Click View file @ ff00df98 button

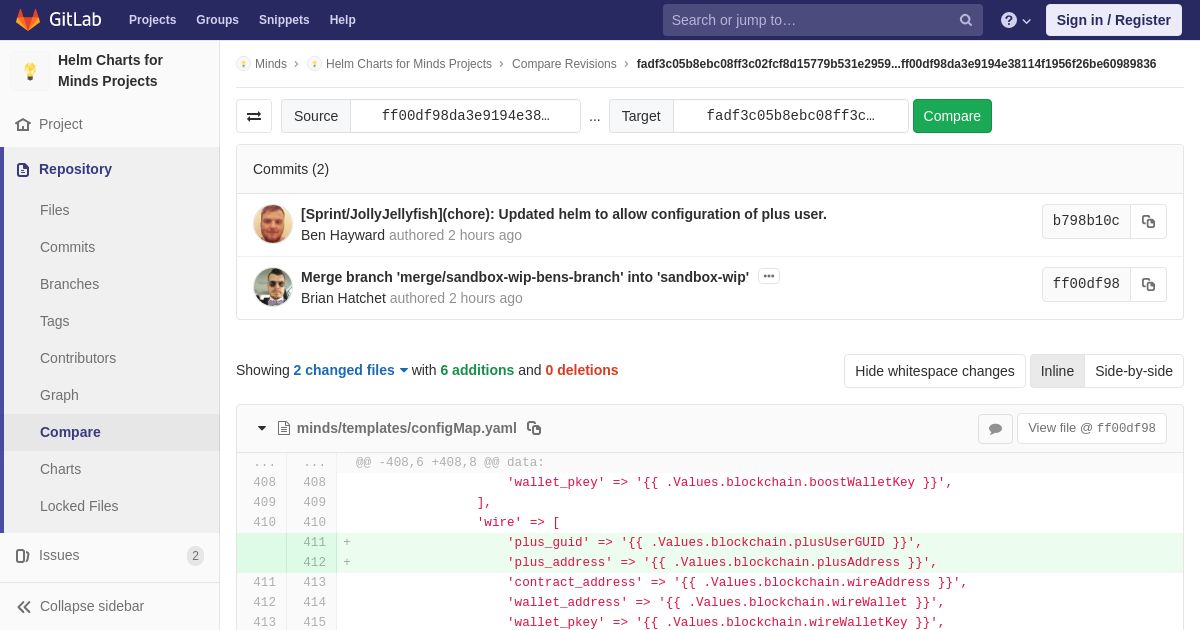point(1092,428)
